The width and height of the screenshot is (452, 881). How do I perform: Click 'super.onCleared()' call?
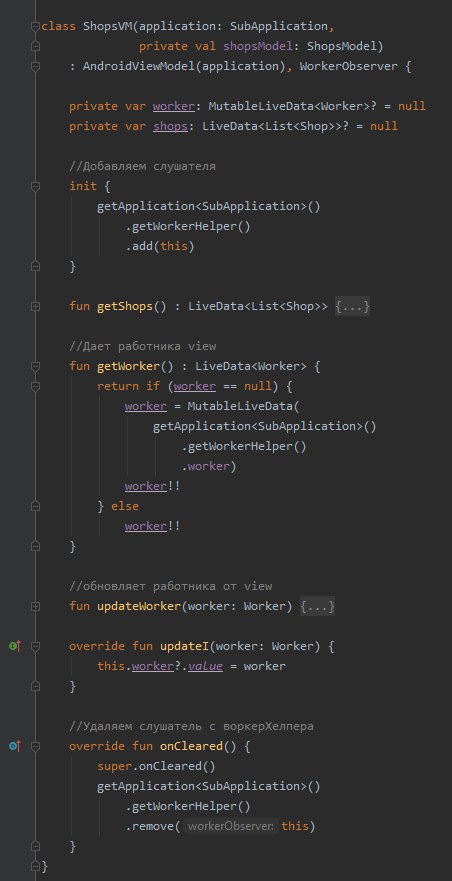[x=156, y=766]
